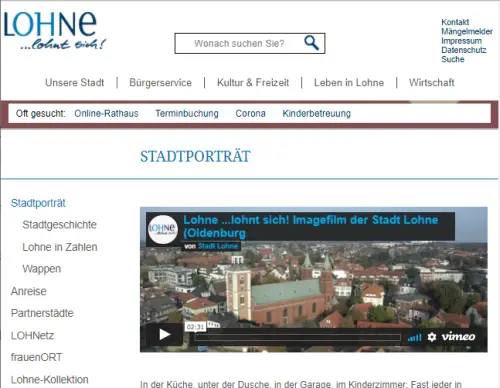
Task: Go to Terminbuchung
Action: (187, 113)
